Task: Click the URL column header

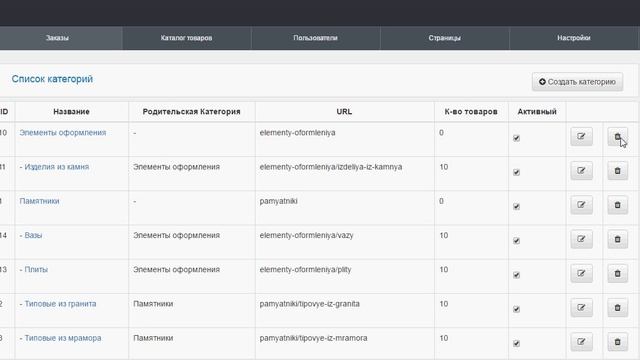Action: (344, 111)
